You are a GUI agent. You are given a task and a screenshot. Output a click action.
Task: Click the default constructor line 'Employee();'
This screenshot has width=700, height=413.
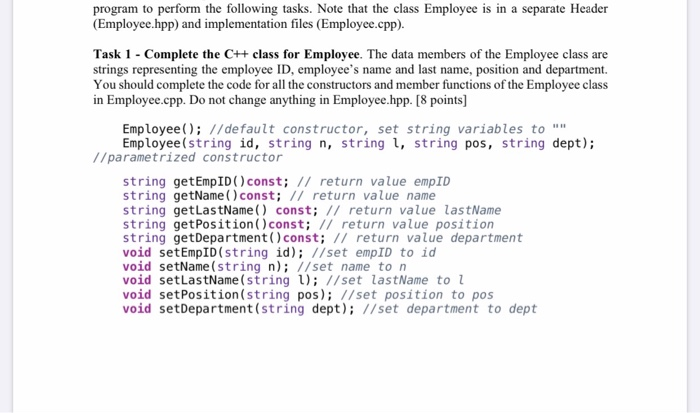tap(162, 129)
